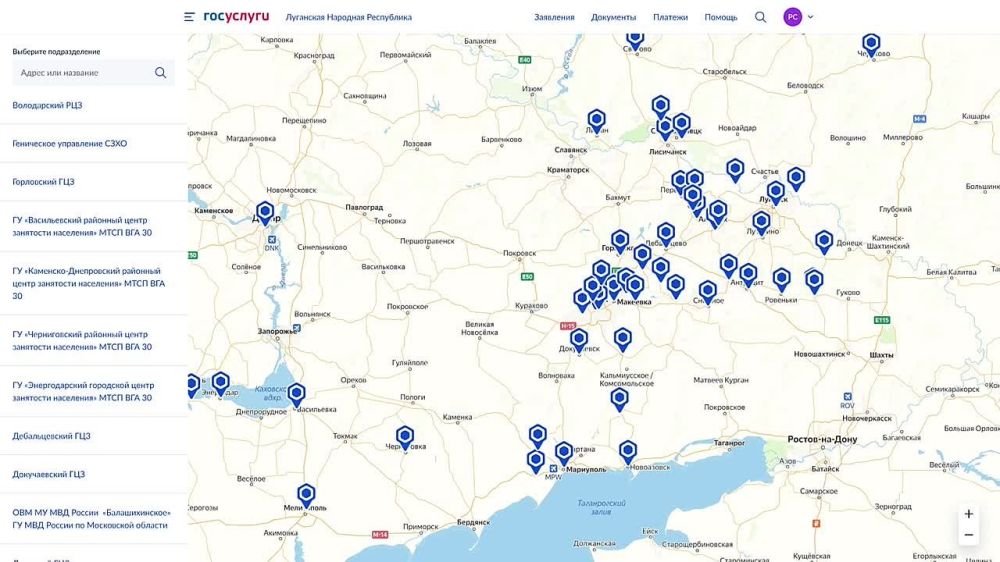Select Володарский РЦЗ in the list

[47, 105]
